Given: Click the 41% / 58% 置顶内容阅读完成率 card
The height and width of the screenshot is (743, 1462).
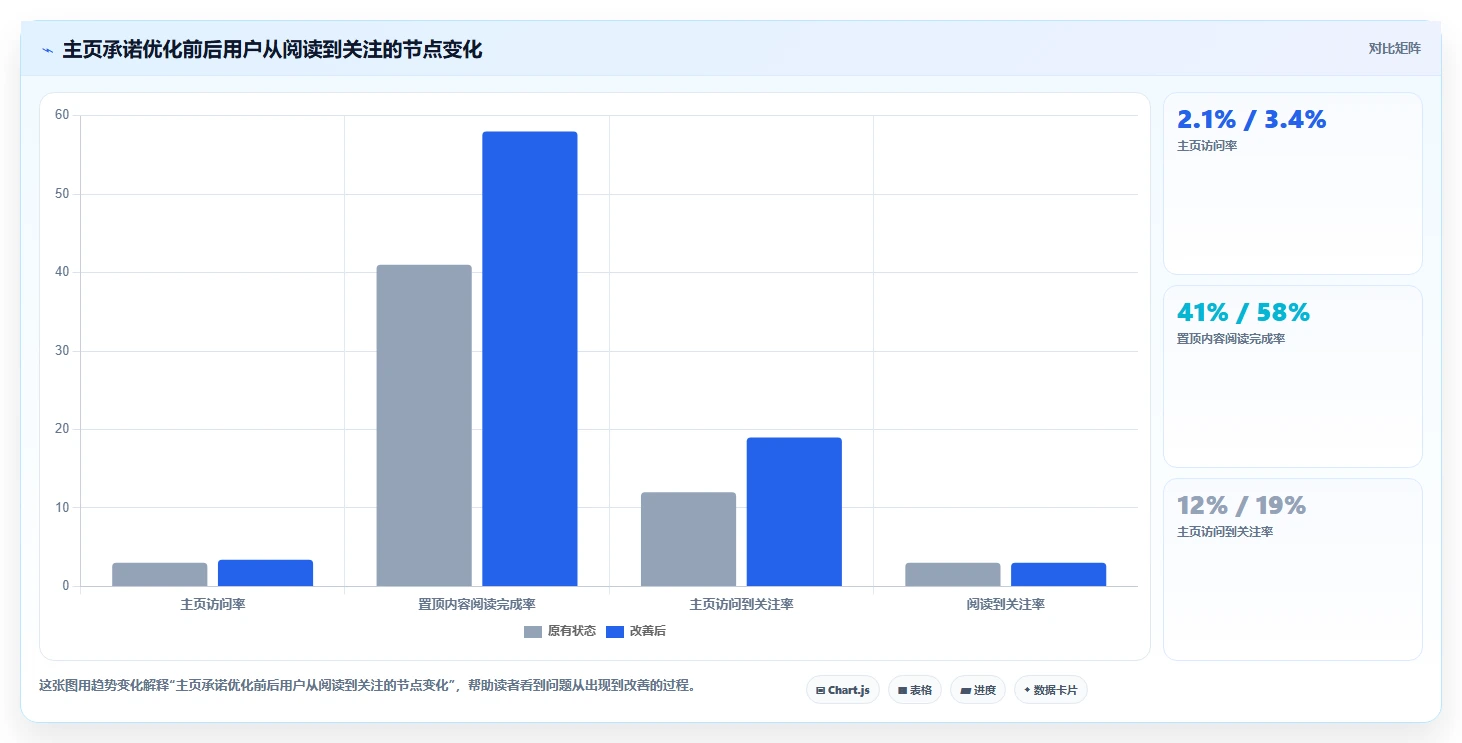Looking at the screenshot, I should pyautogui.click(x=1292, y=376).
